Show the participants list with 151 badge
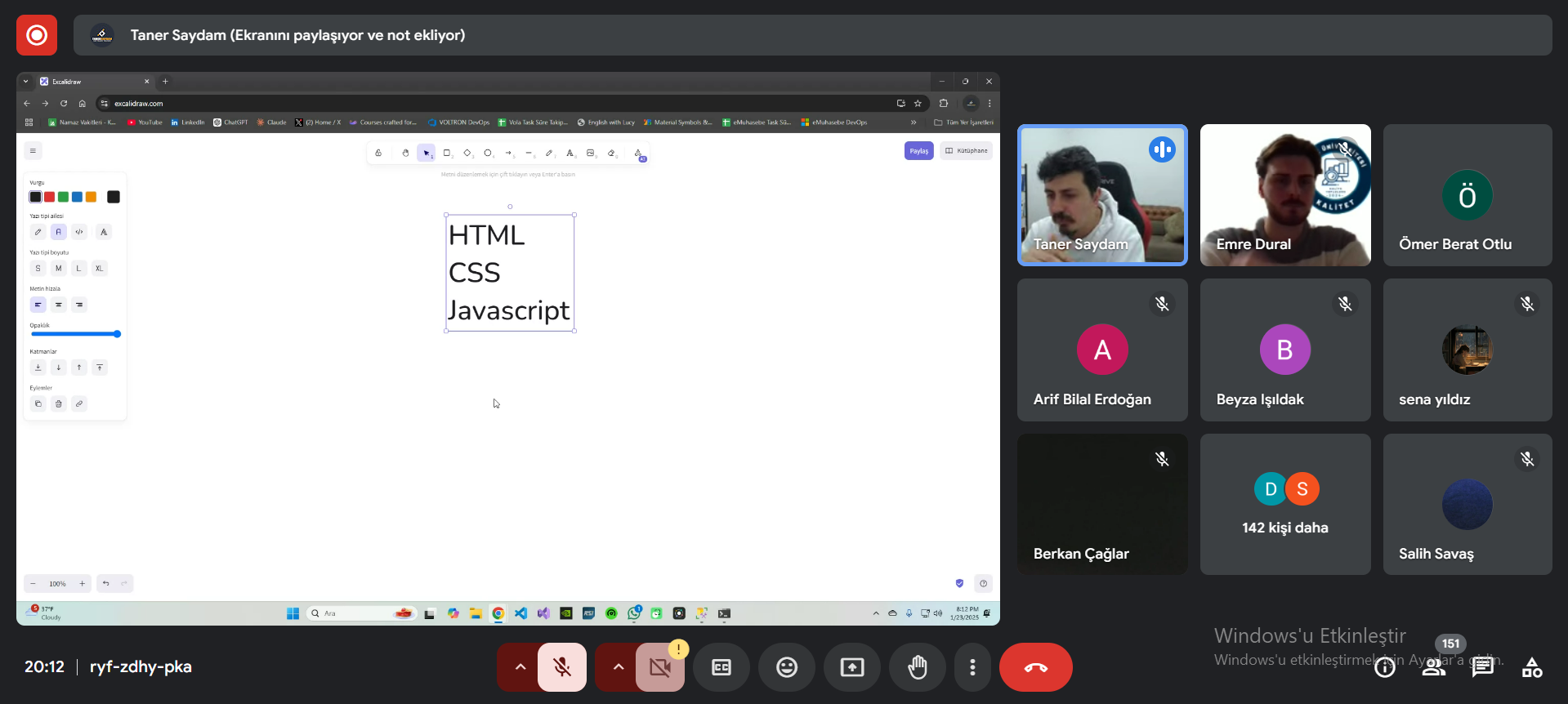1568x704 pixels. tap(1434, 668)
